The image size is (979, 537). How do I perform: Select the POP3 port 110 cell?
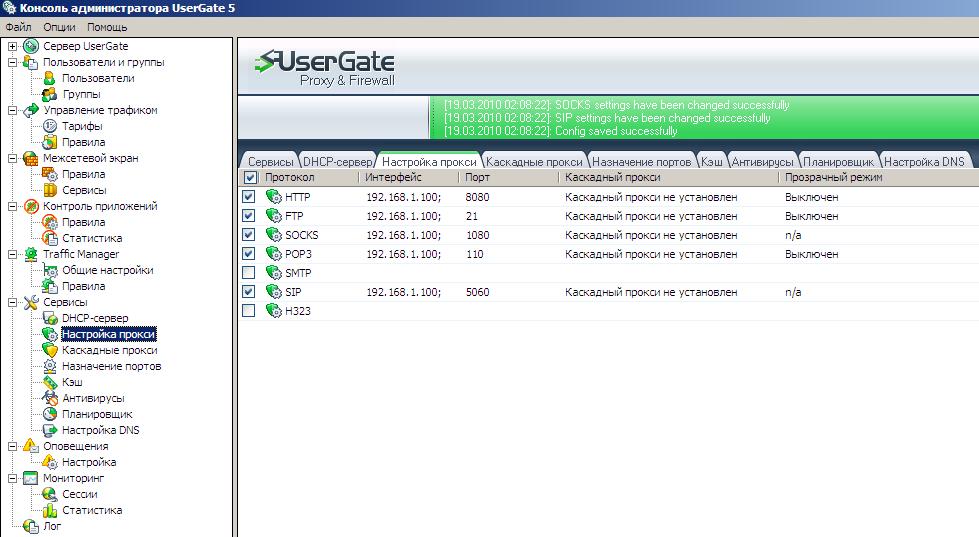[475, 254]
